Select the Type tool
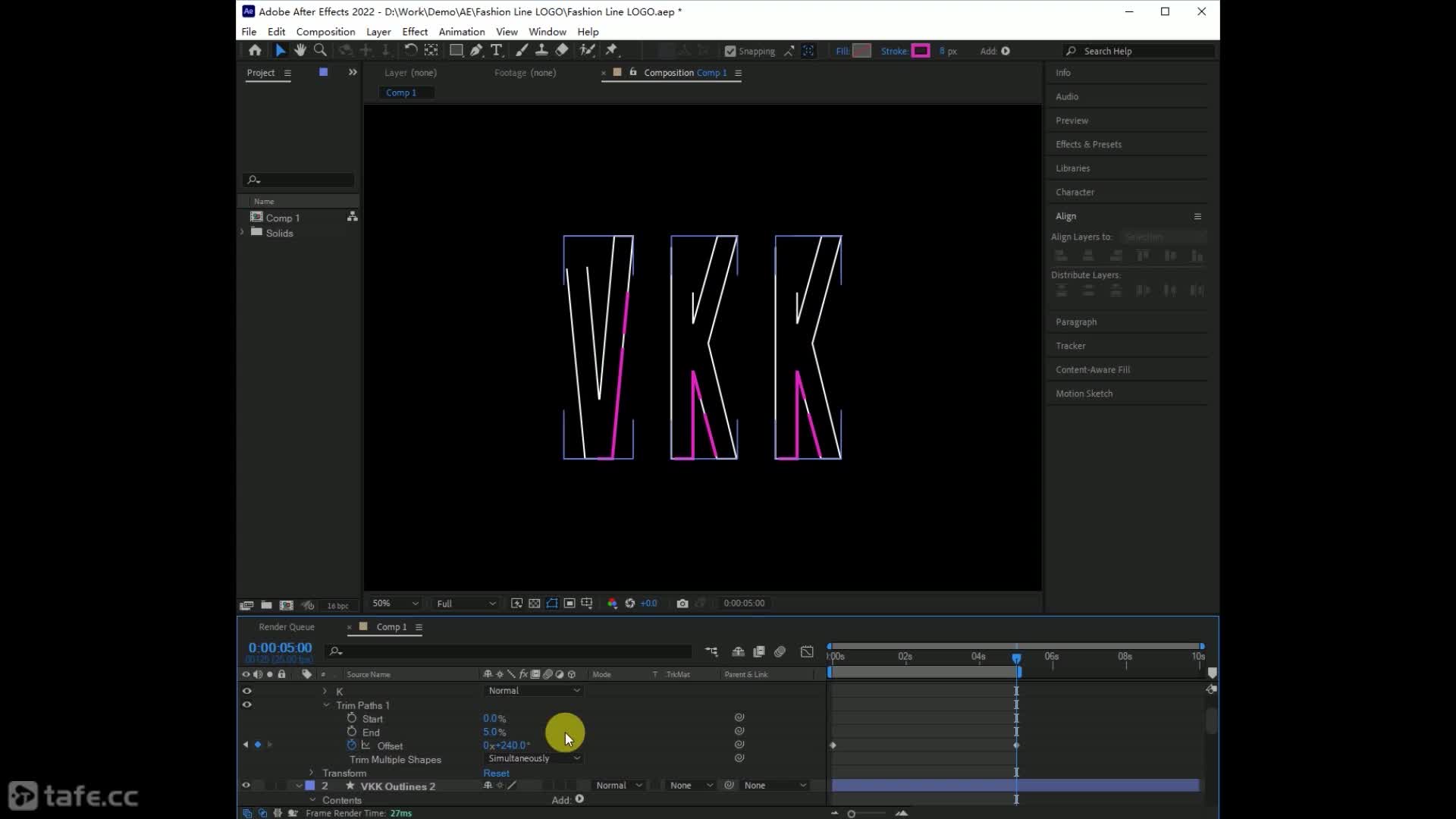The width and height of the screenshot is (1456, 819). pos(497,51)
